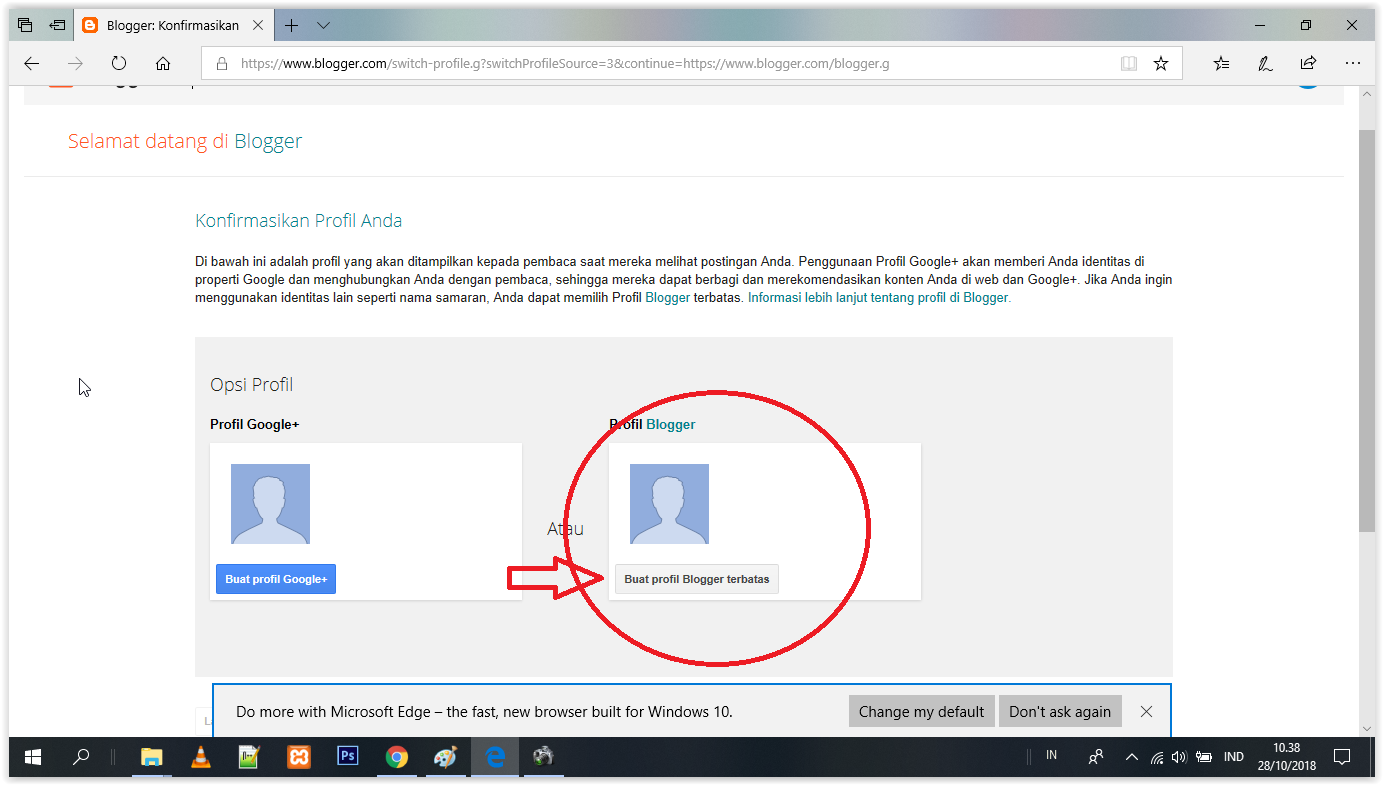Open Informasi lebih lanjut tentang profil link
Viewport: 1383px width, 785px height.
pos(879,298)
